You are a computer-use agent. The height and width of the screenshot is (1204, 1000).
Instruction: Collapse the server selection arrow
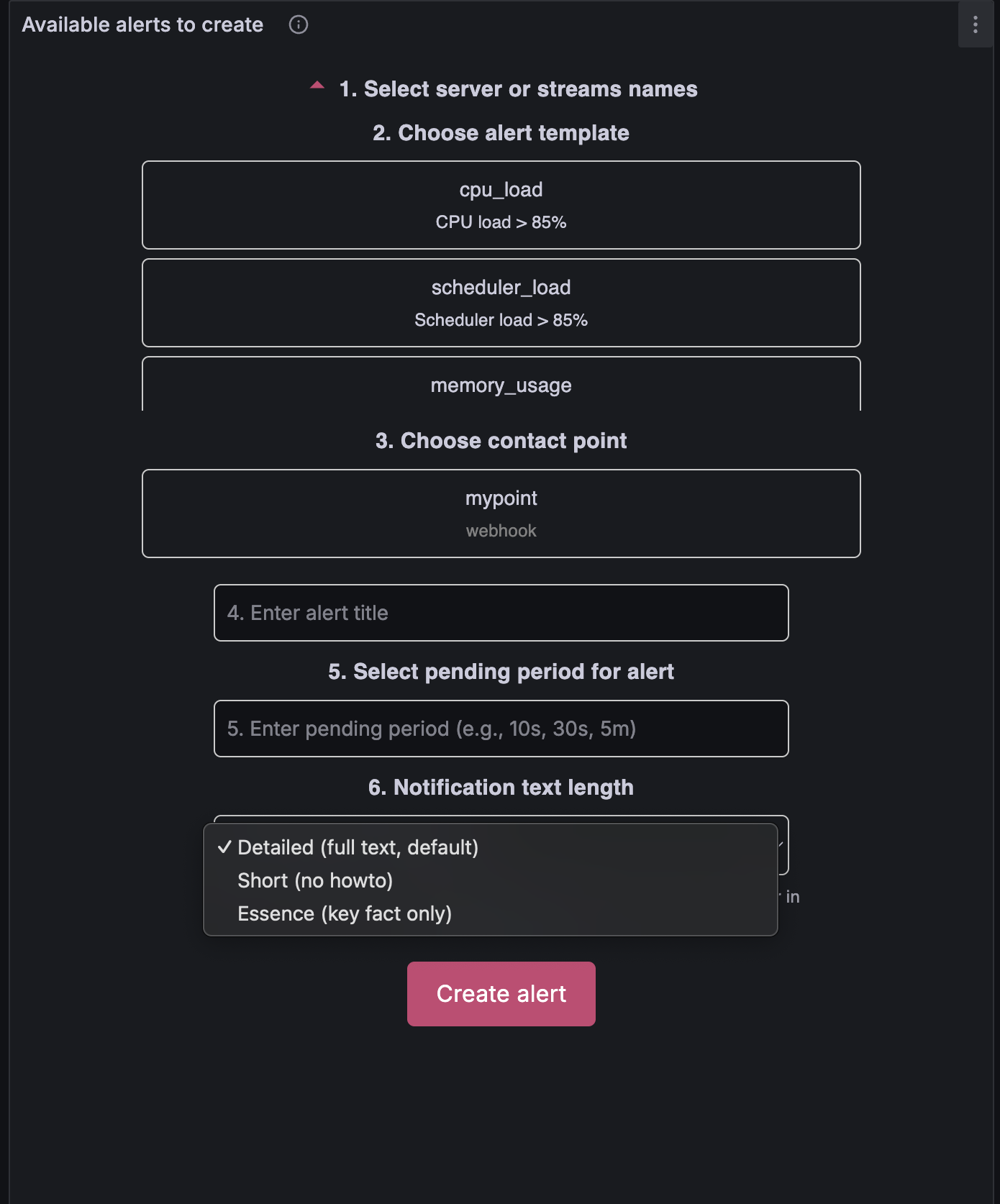(x=317, y=86)
